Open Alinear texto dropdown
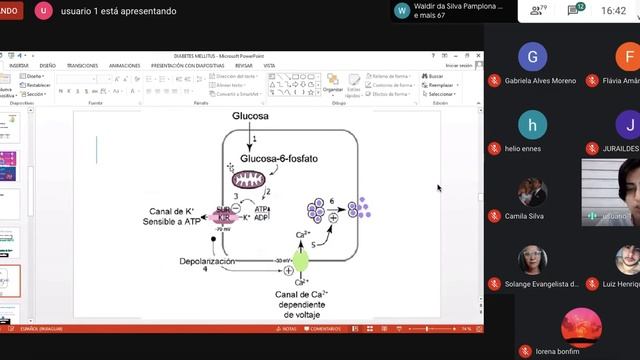The image size is (640, 360). pos(228,85)
